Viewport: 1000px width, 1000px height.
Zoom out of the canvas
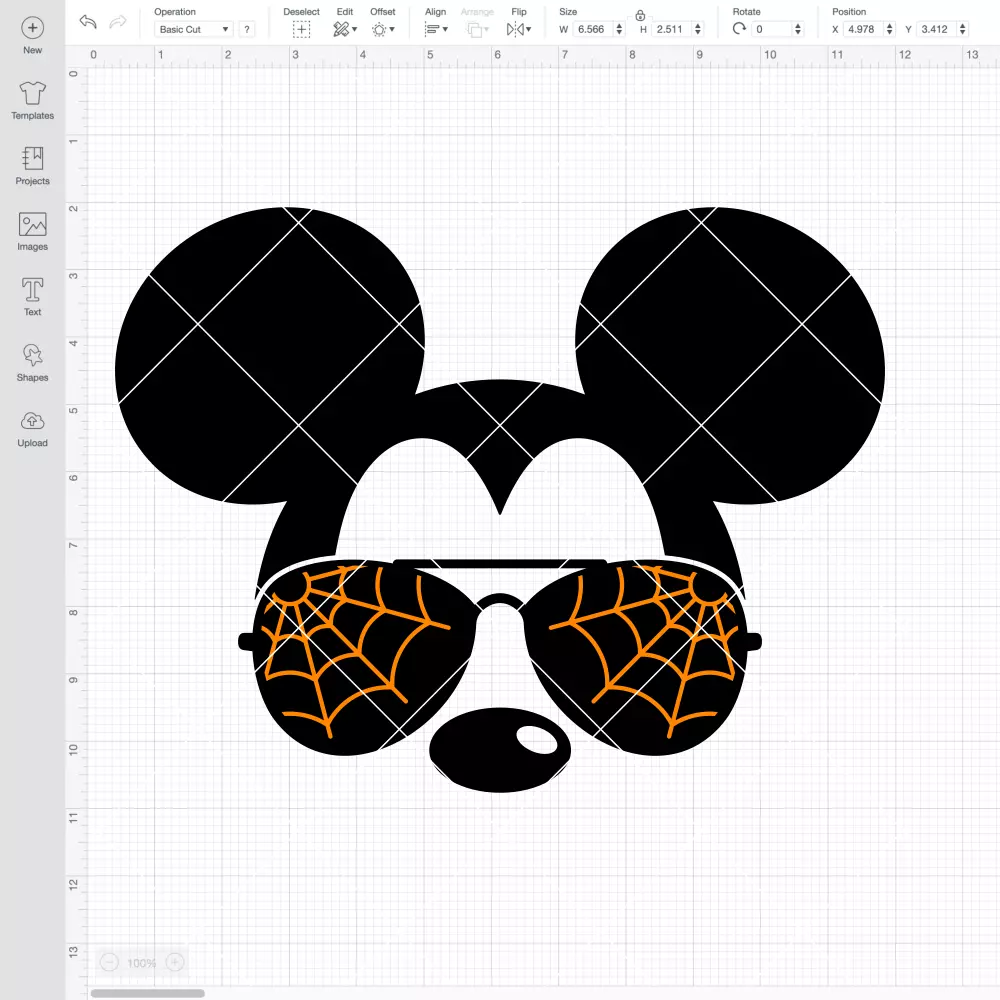pos(110,962)
